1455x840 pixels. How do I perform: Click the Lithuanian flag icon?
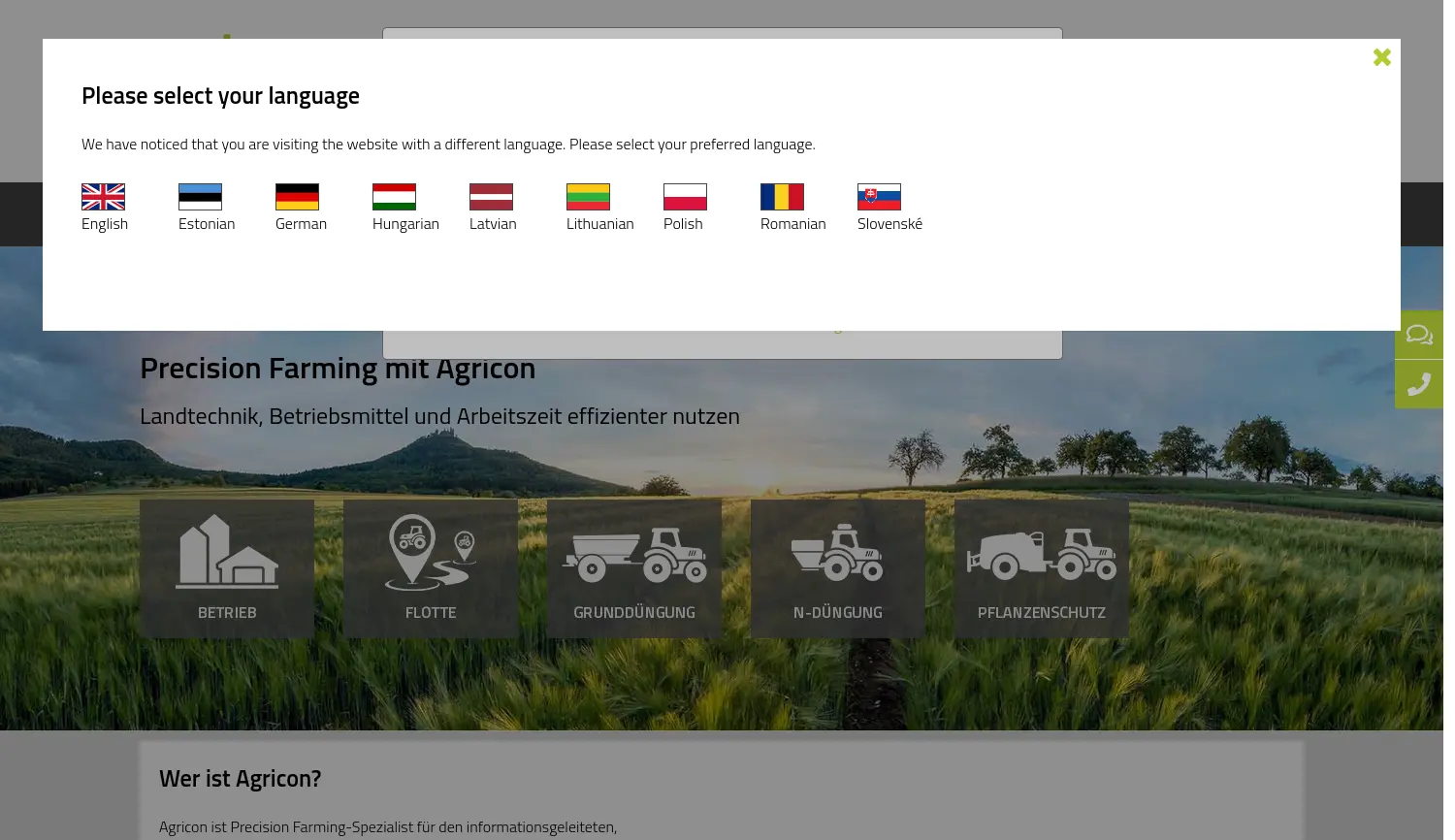click(588, 197)
